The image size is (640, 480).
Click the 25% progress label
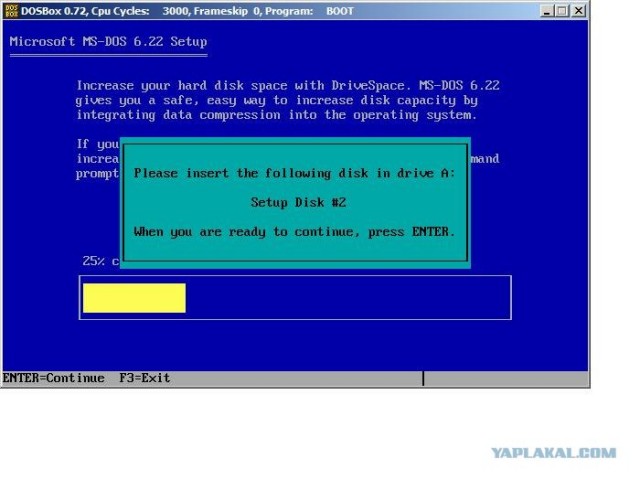point(101,261)
